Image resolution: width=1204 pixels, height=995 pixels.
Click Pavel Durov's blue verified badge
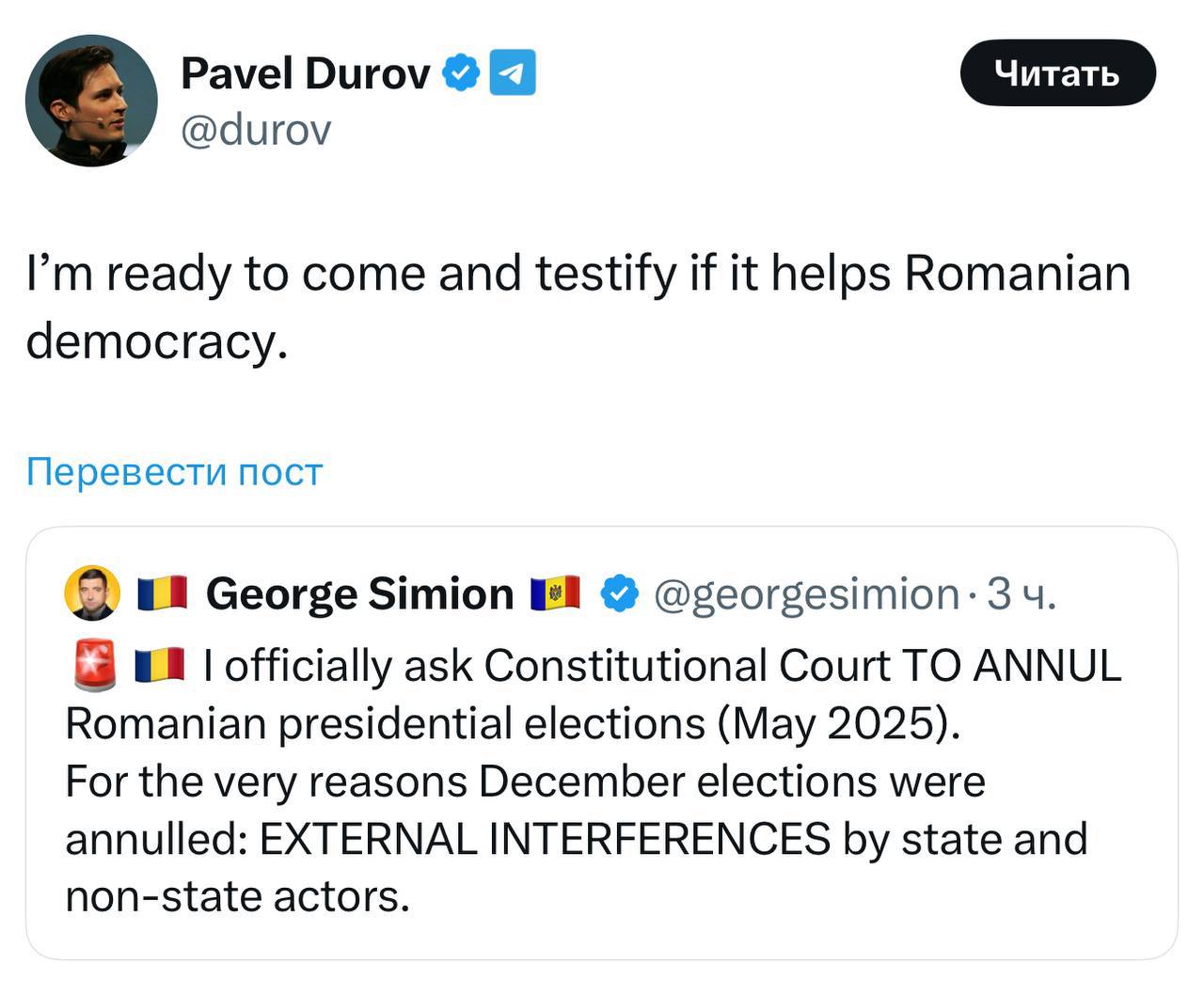(x=462, y=72)
